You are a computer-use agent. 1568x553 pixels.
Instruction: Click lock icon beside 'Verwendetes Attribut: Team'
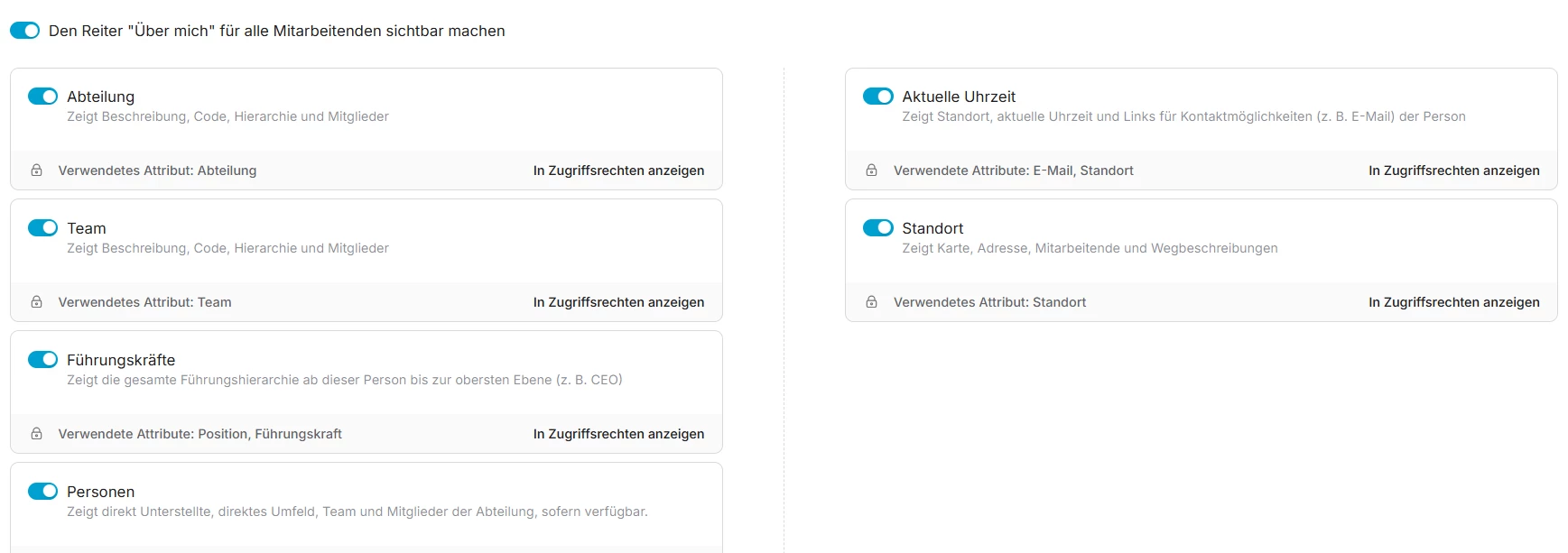pos(37,302)
